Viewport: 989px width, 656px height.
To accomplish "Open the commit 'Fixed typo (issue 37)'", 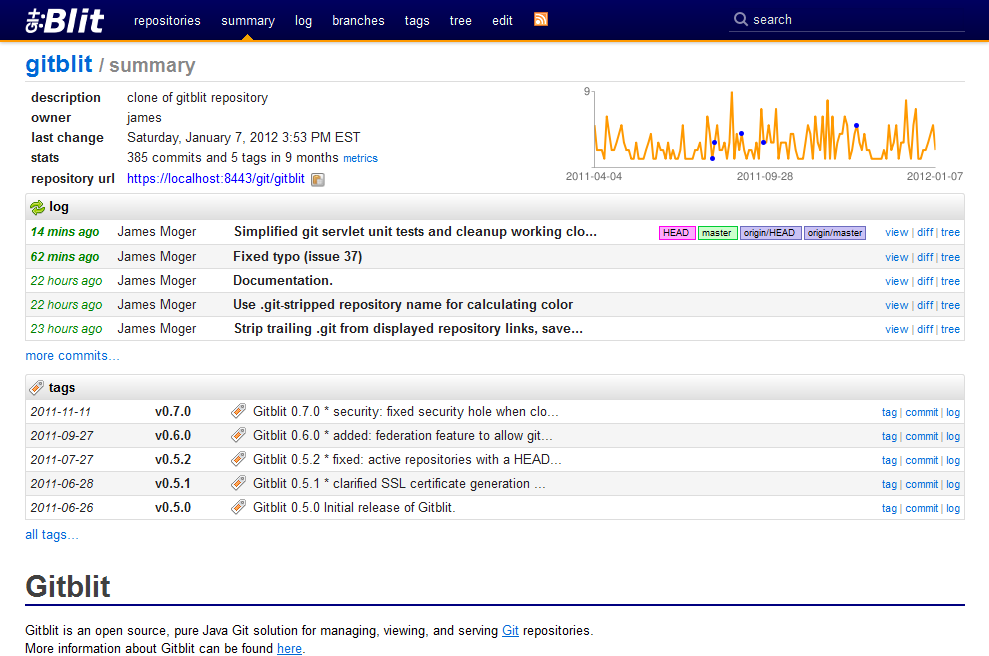I will [298, 257].
